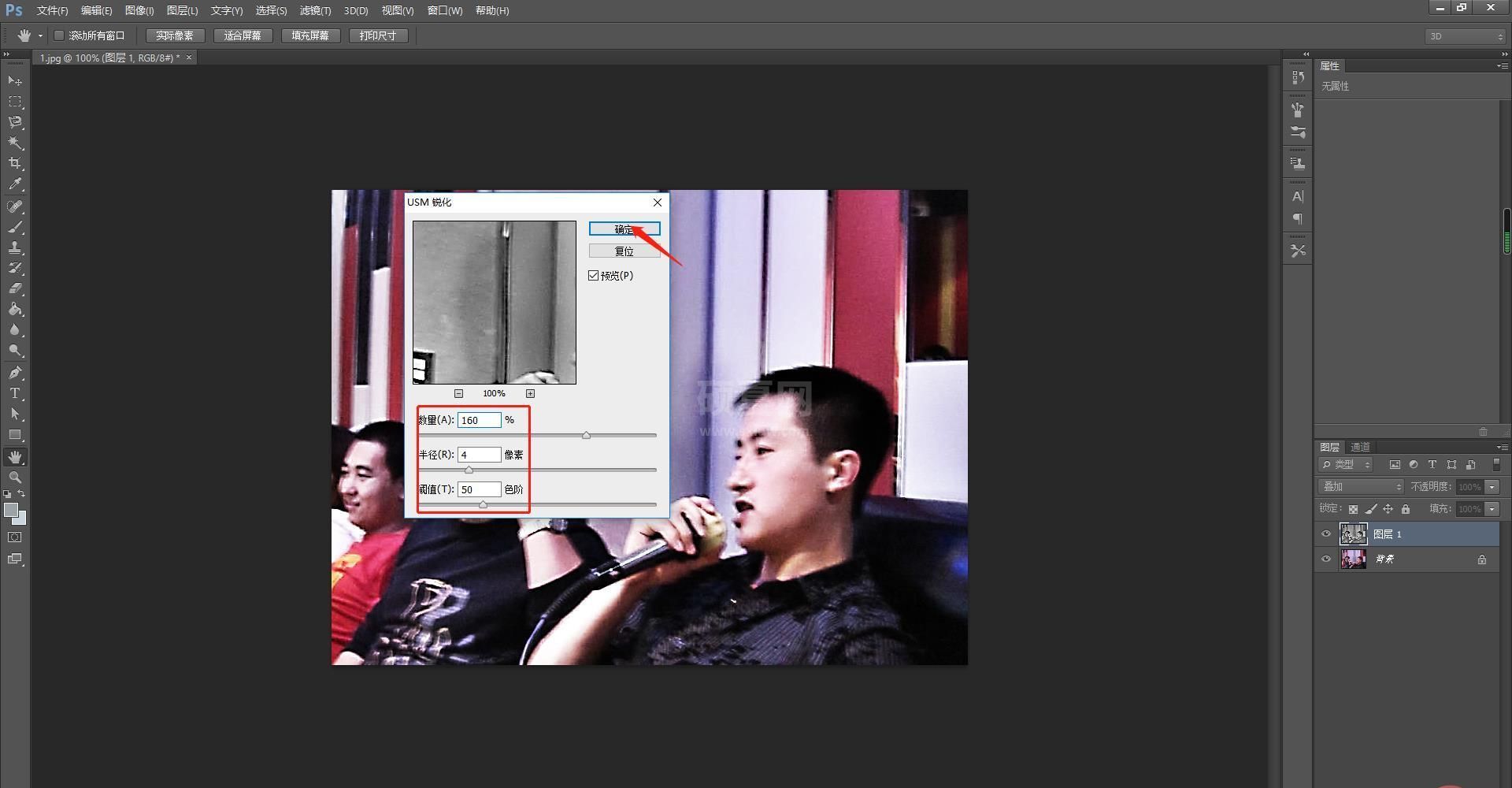Screen dimensions: 1512x788
Task: Open the Hand tool preset picker arrow
Action: (40, 35)
